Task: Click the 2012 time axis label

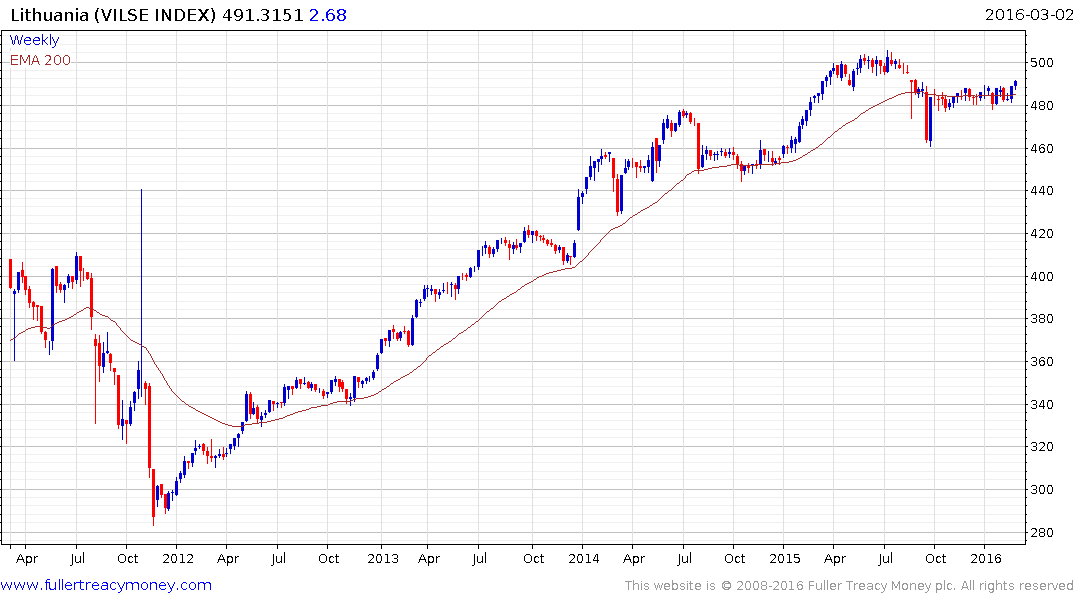Action: (178, 558)
